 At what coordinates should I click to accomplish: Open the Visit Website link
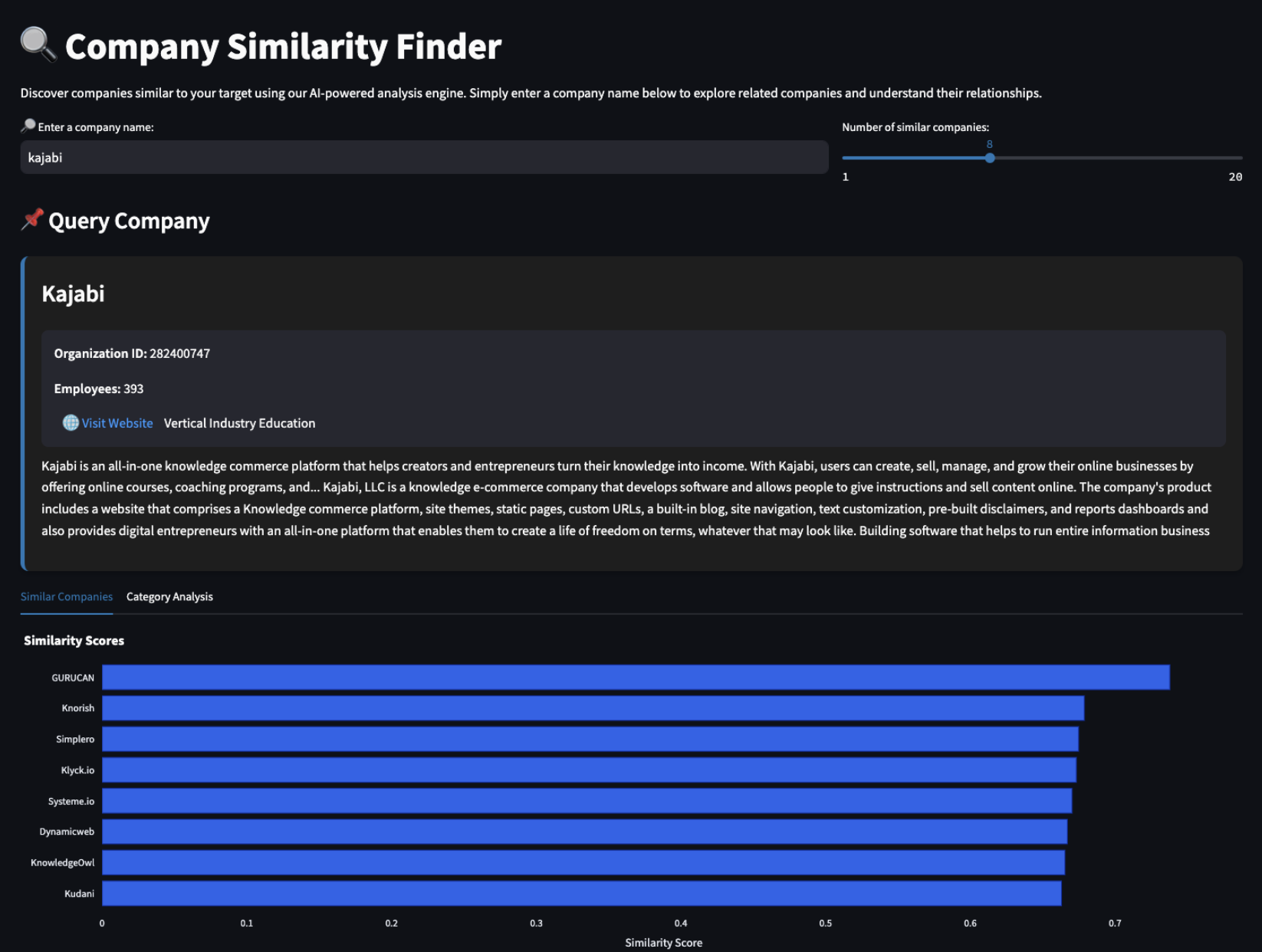tap(117, 423)
